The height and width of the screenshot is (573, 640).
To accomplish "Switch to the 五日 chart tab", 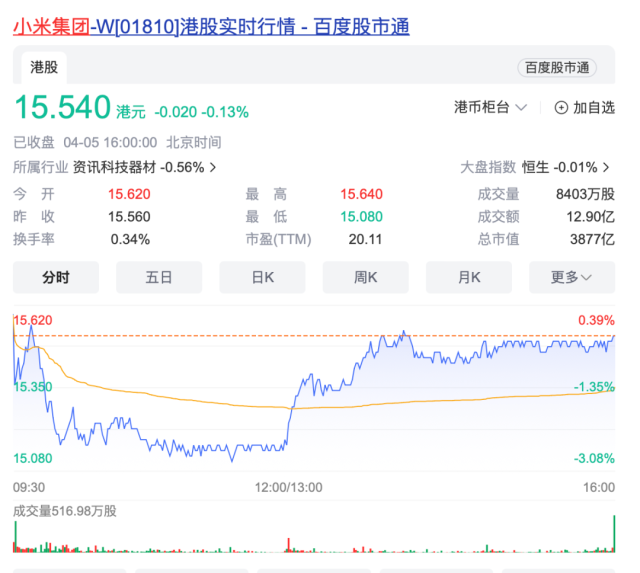I will 159,277.
